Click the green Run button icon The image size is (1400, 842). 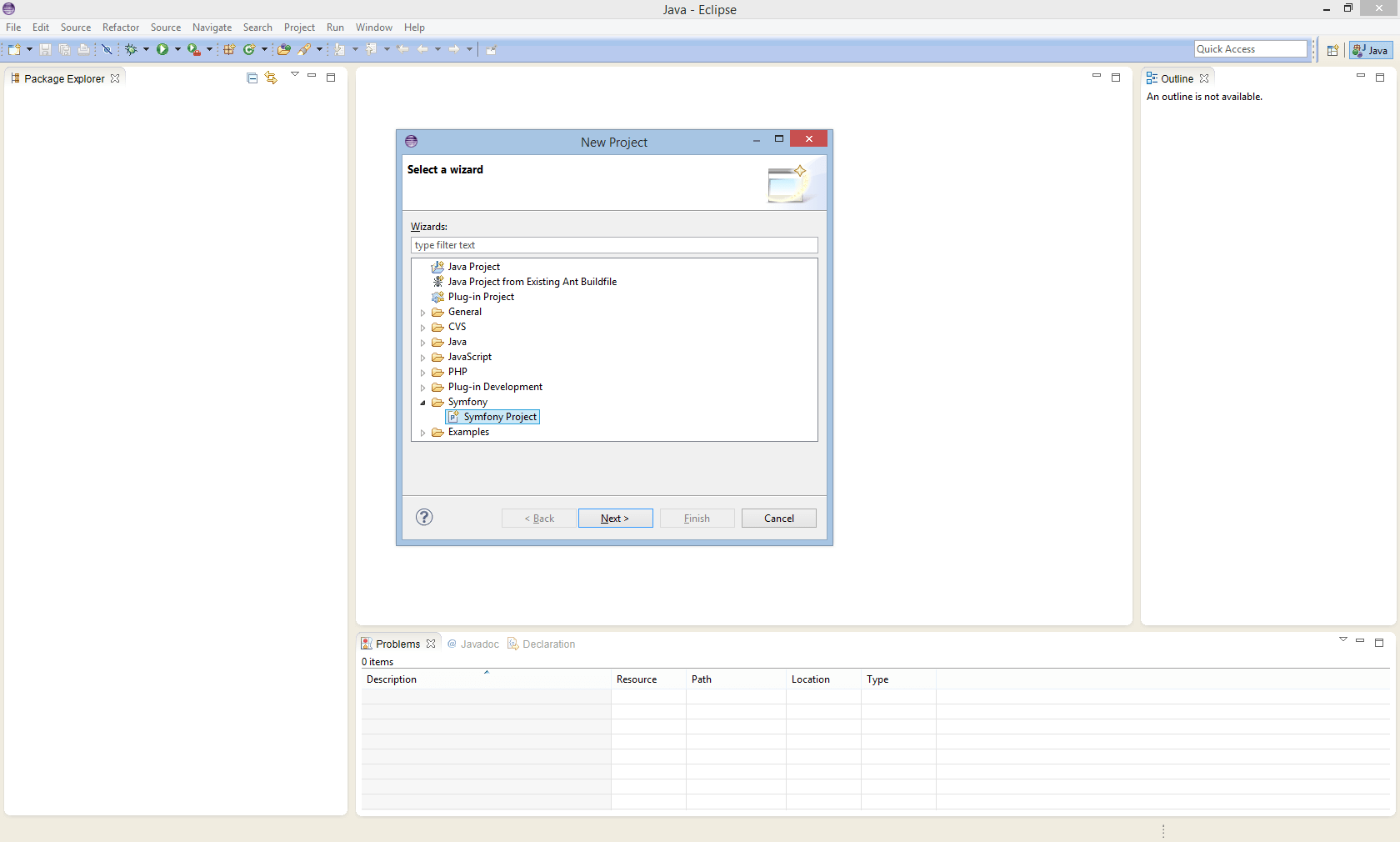pyautogui.click(x=162, y=49)
